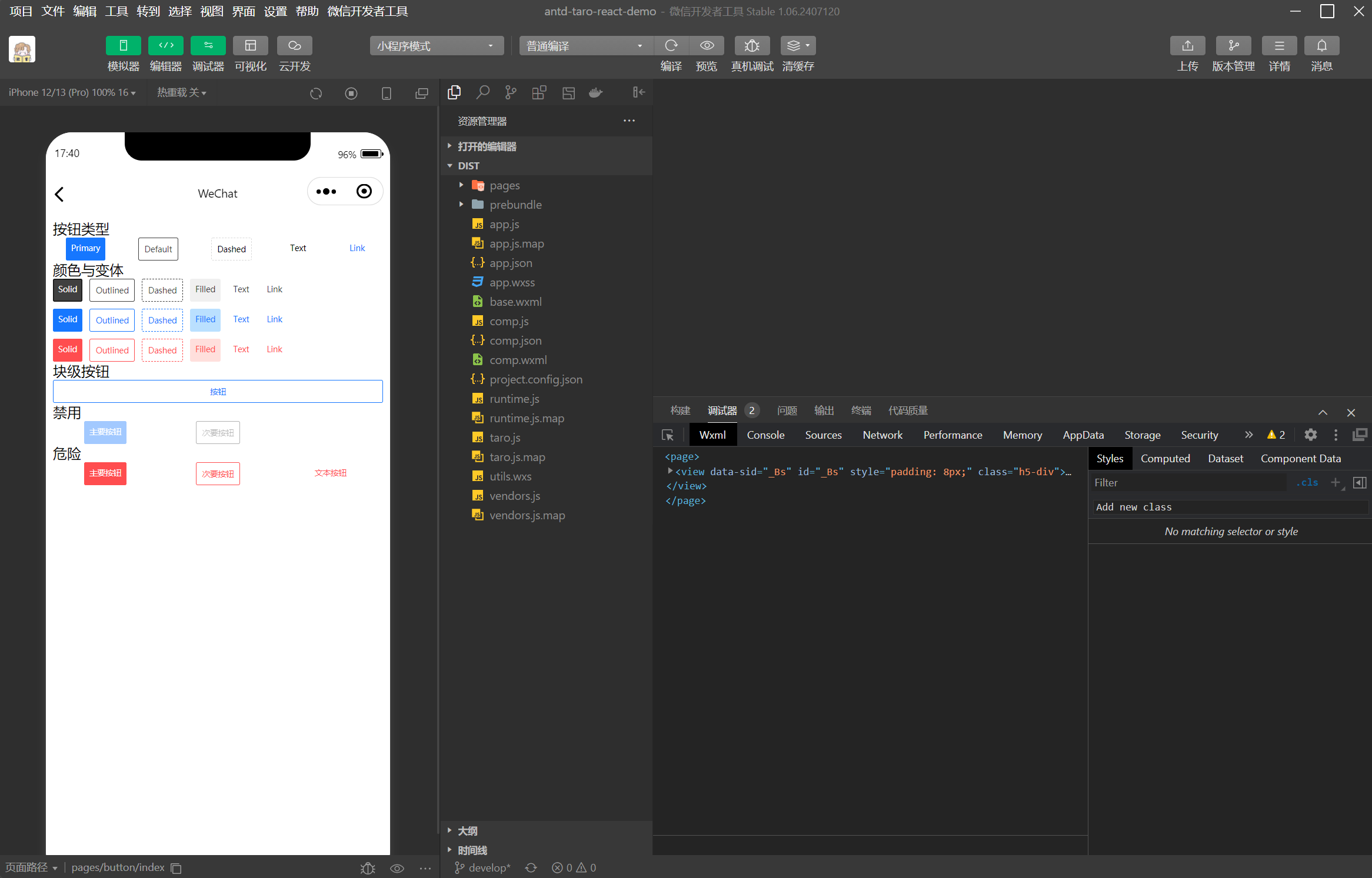Refresh the simulator
Image resolution: width=1372 pixels, height=878 pixels.
[316, 94]
